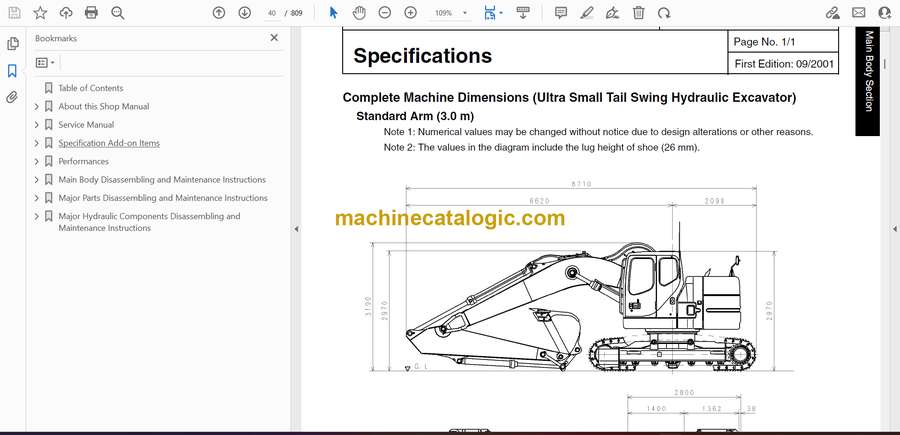Click the zoom out minus icon
Image resolution: width=900 pixels, height=435 pixels.
[384, 13]
